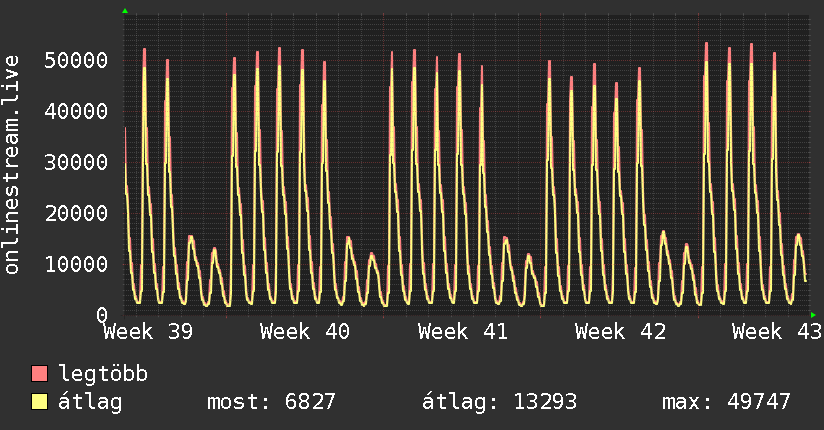Click the 0 y-axis tick label
The height and width of the screenshot is (430, 824).
[102, 315]
